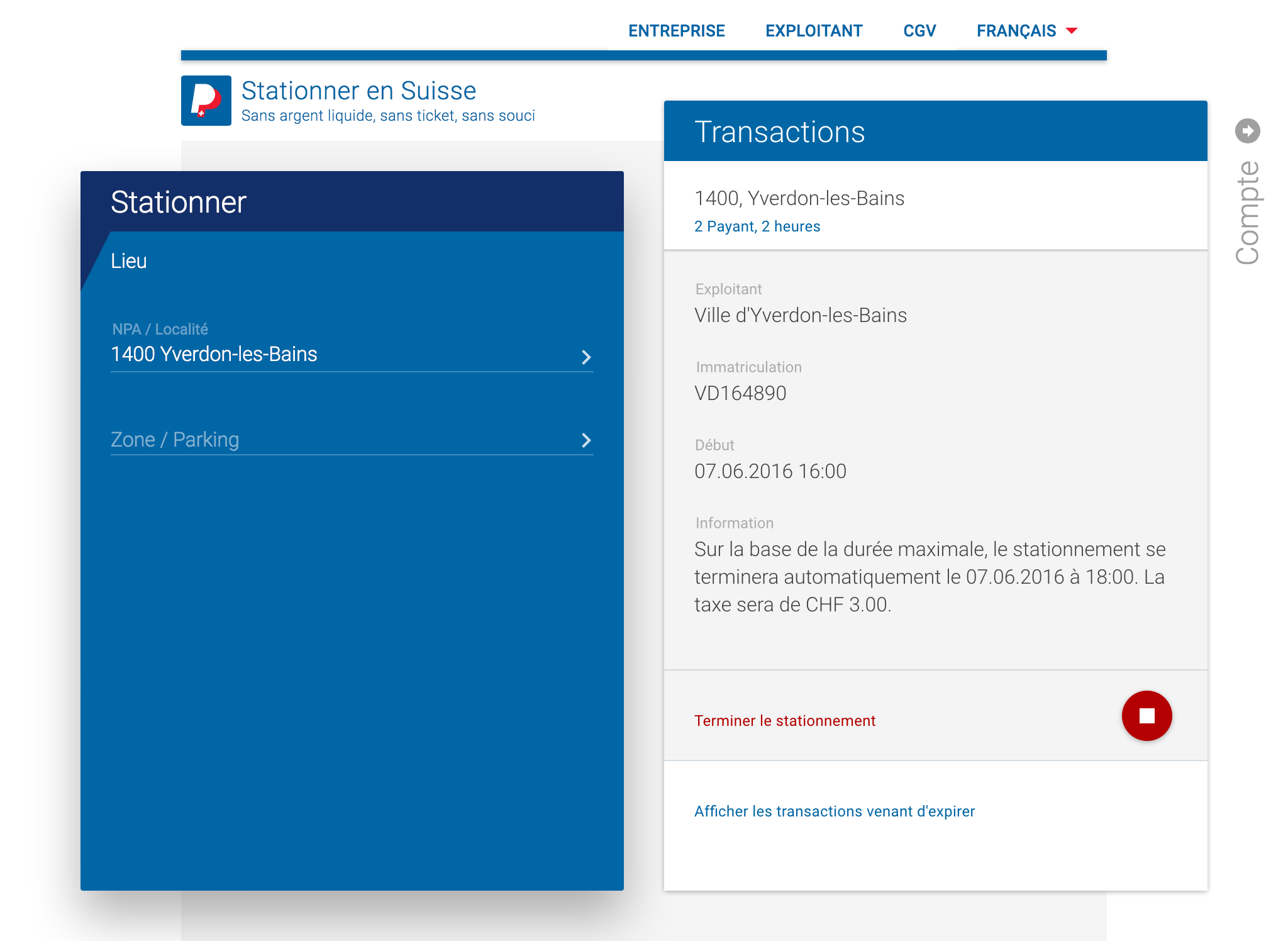
Task: Open the Français language dropdown
Action: point(1027,31)
